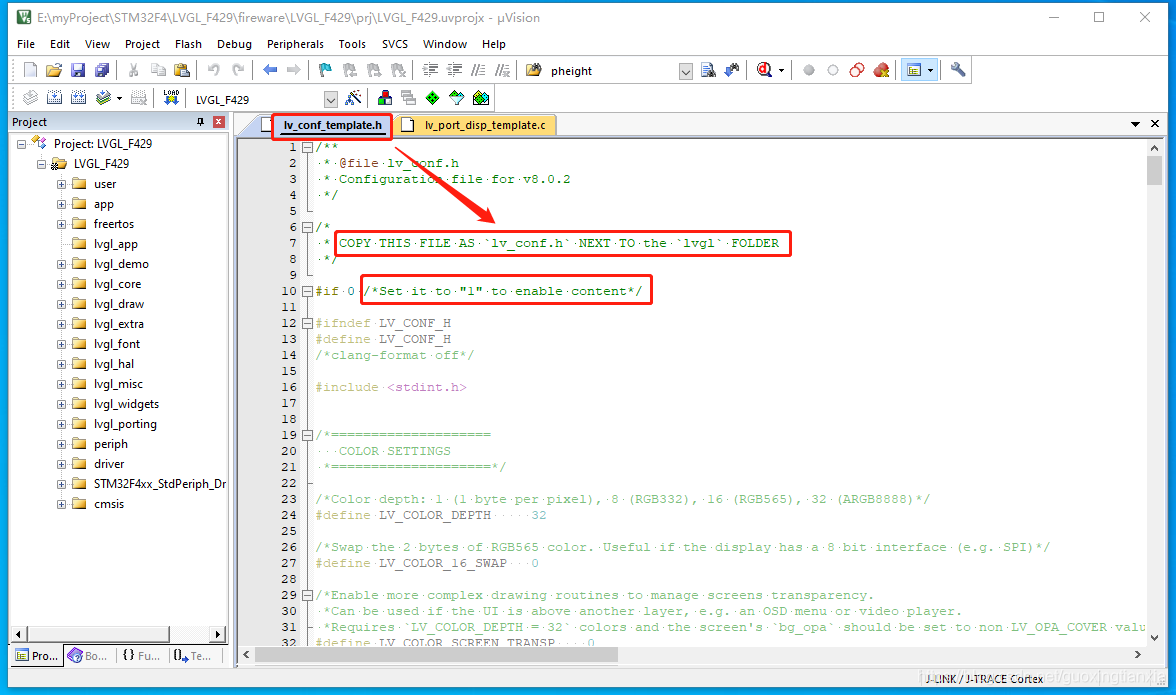The height and width of the screenshot is (695, 1176).
Task: Expand the lvgl_widgets group
Action: point(62,404)
